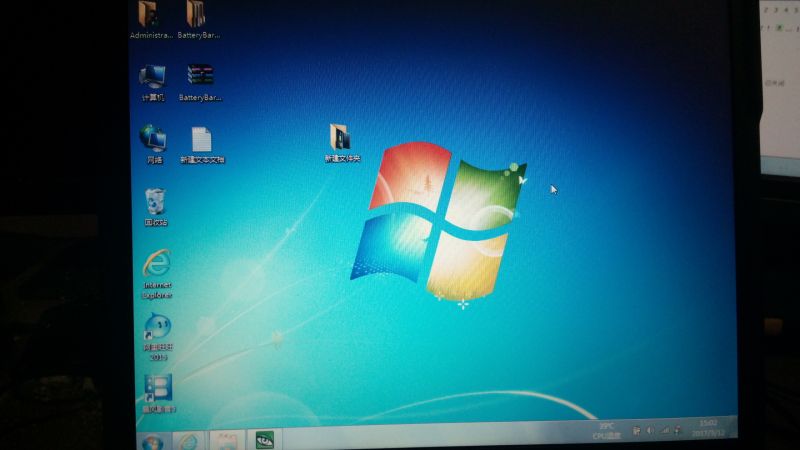Select the blue smiley 2013 shortcut icon
800x450 pixels.
[157, 337]
